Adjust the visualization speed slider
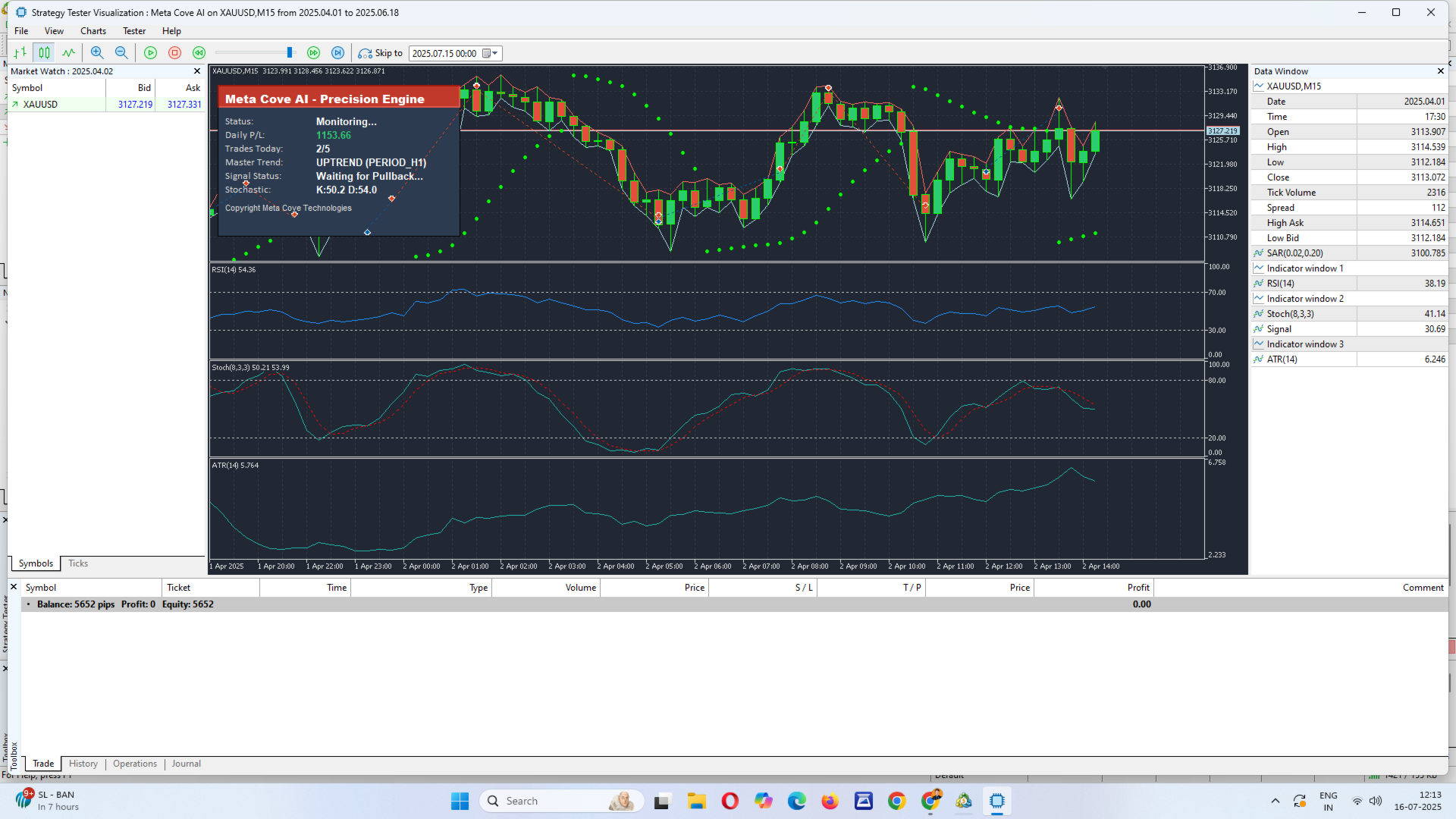 click(290, 53)
